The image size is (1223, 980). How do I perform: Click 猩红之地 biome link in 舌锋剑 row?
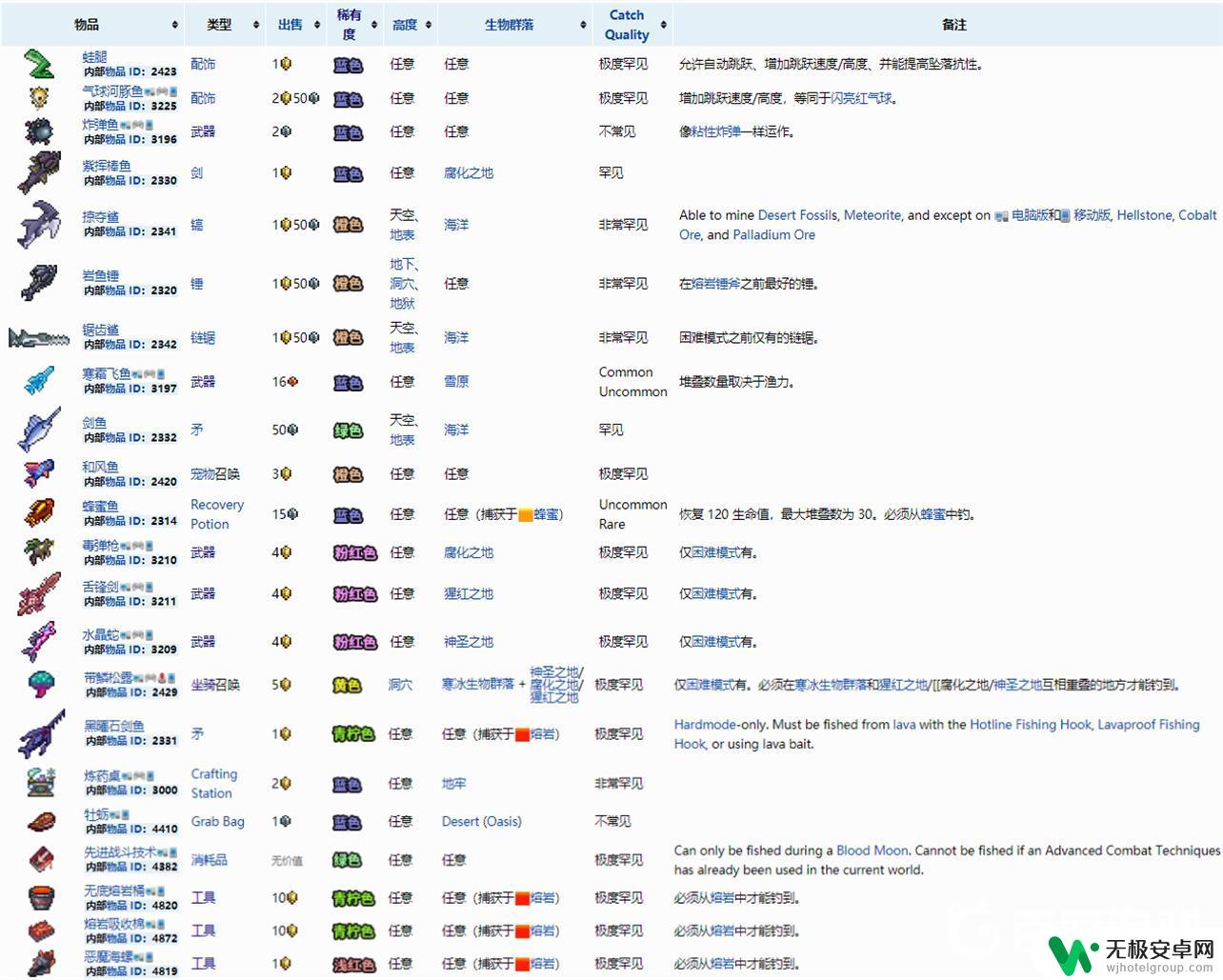pos(469,593)
